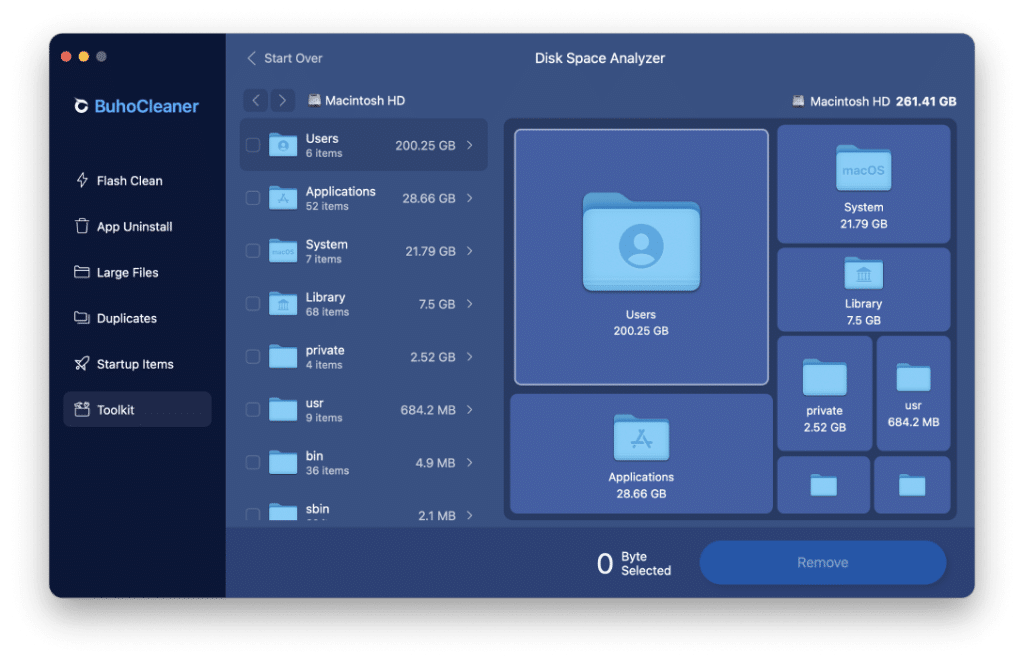The width and height of the screenshot is (1024, 664).
Task: Click the Remove button
Action: pos(822,562)
